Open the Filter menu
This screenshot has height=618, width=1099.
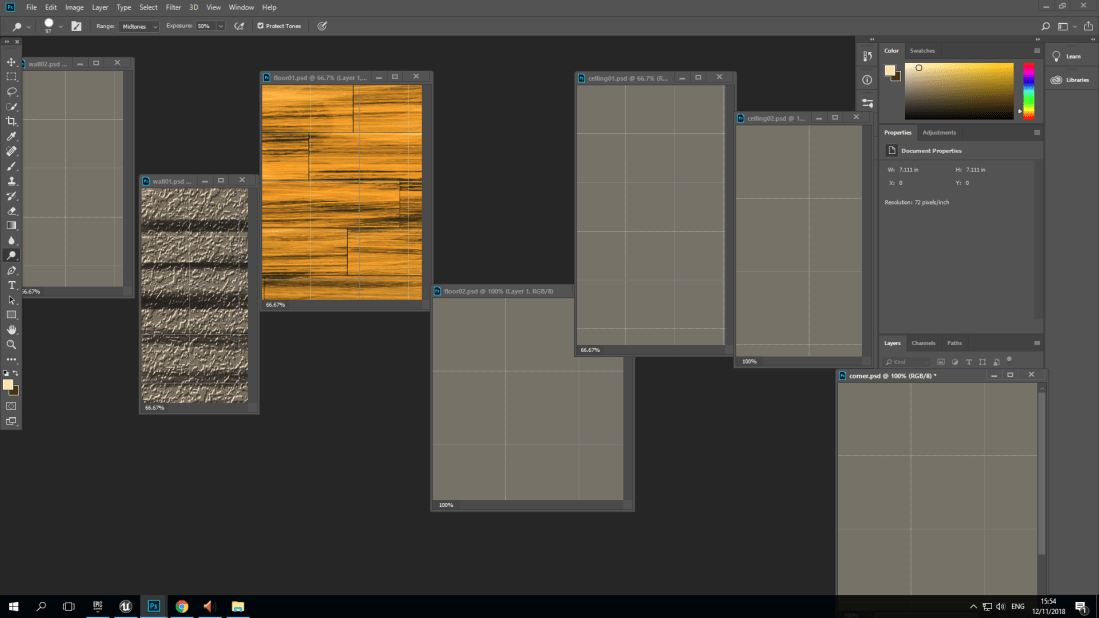click(x=173, y=7)
